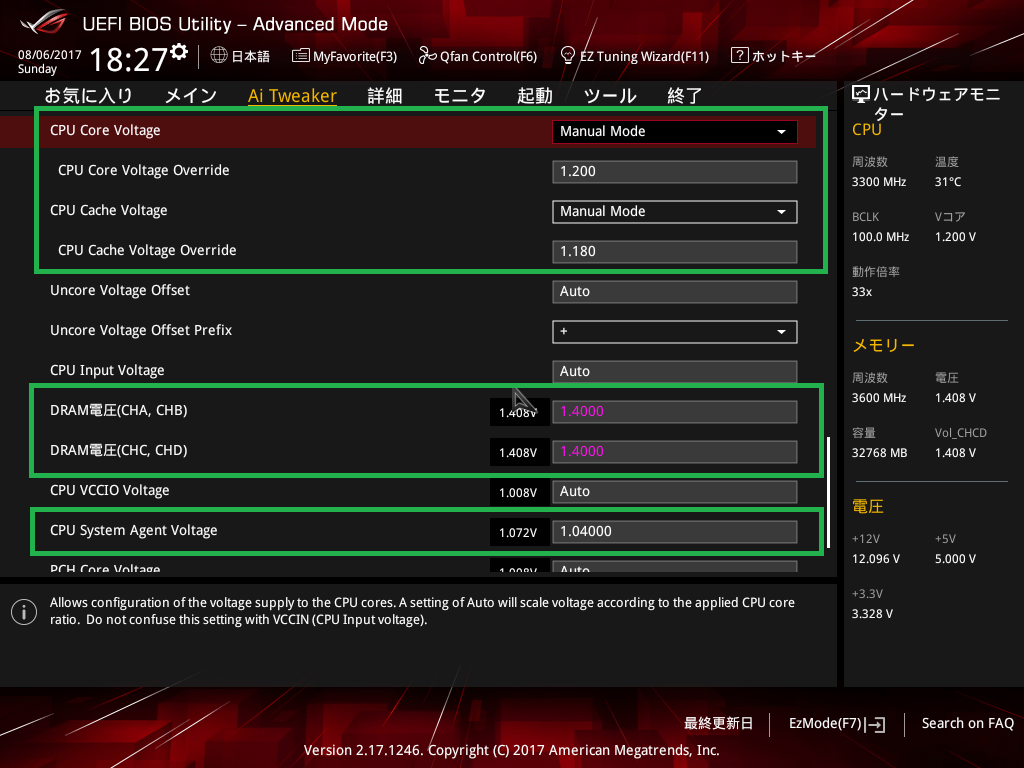1024x768 pixels.
Task: Click the CPU Core Voltage Override field
Action: pos(675,172)
